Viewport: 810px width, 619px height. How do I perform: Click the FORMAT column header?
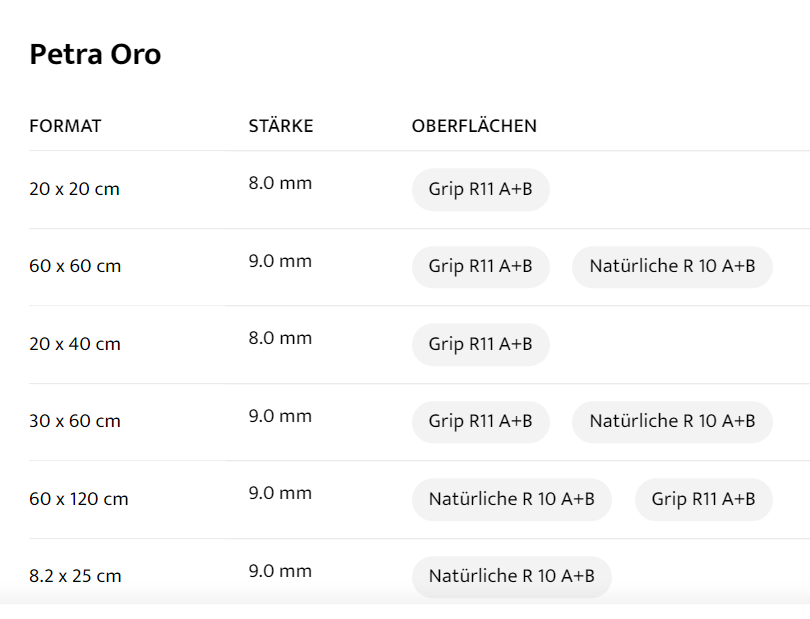point(65,126)
